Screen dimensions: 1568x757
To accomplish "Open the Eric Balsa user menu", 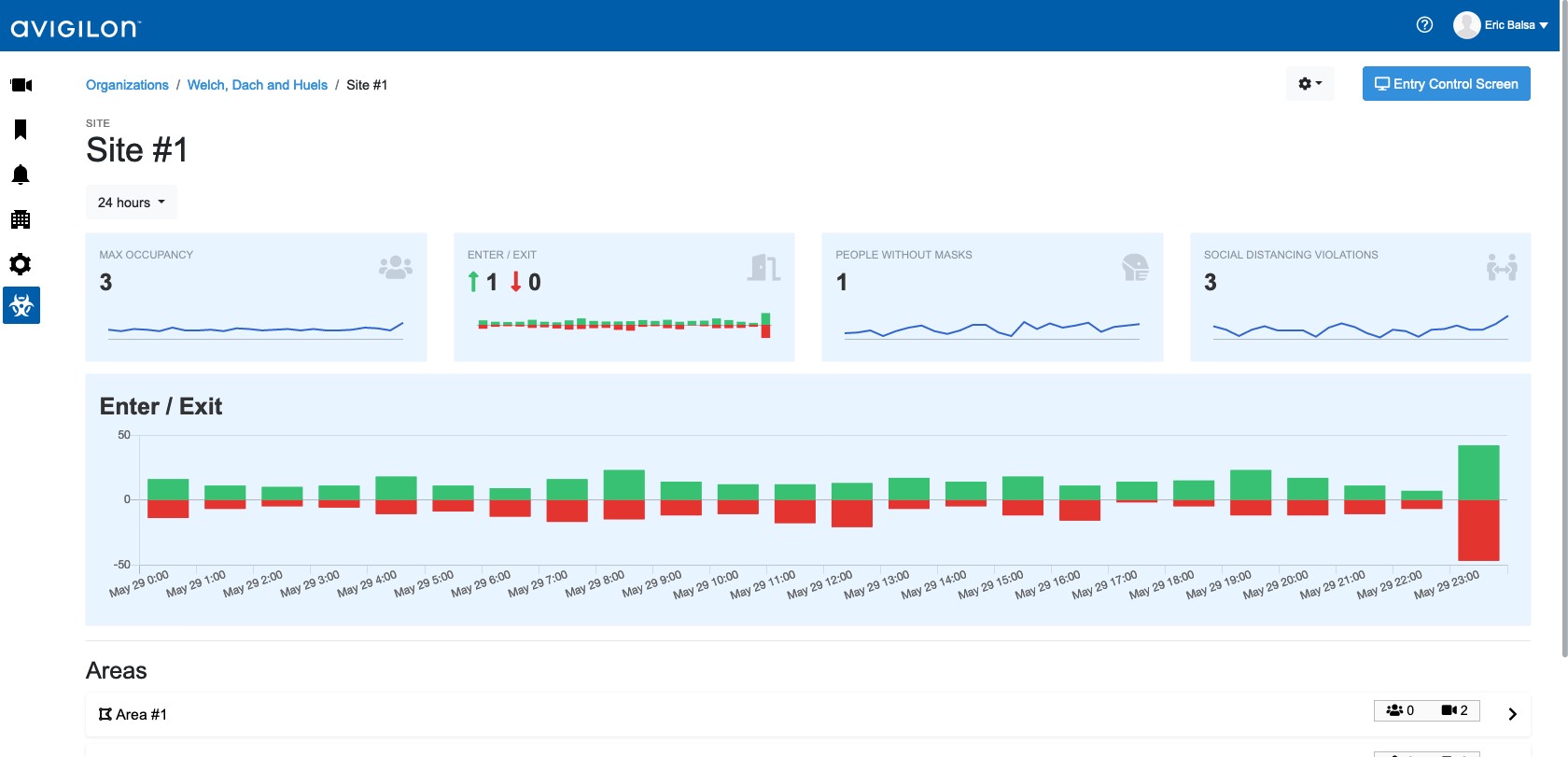I will pos(1501,25).
